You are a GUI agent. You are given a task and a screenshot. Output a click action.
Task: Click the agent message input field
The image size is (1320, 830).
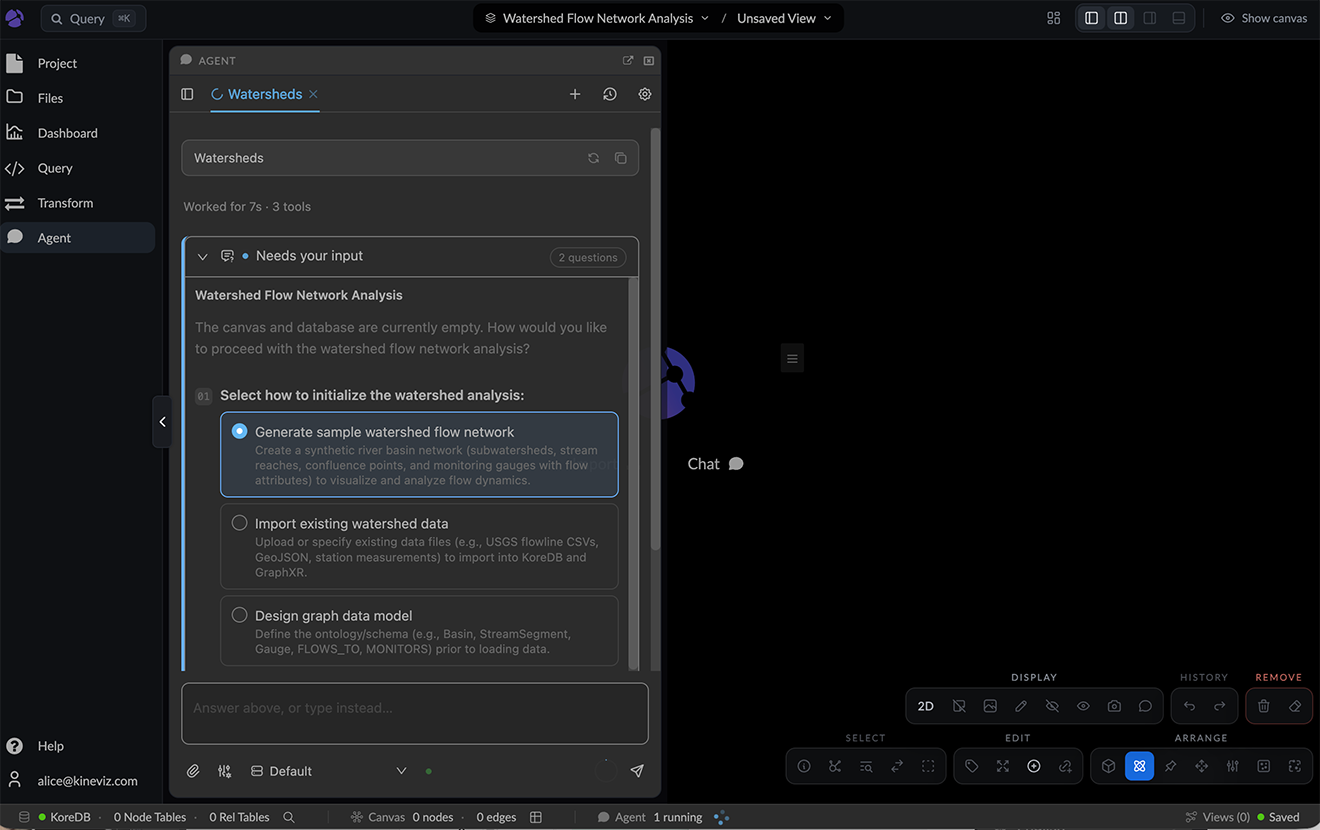coord(415,713)
